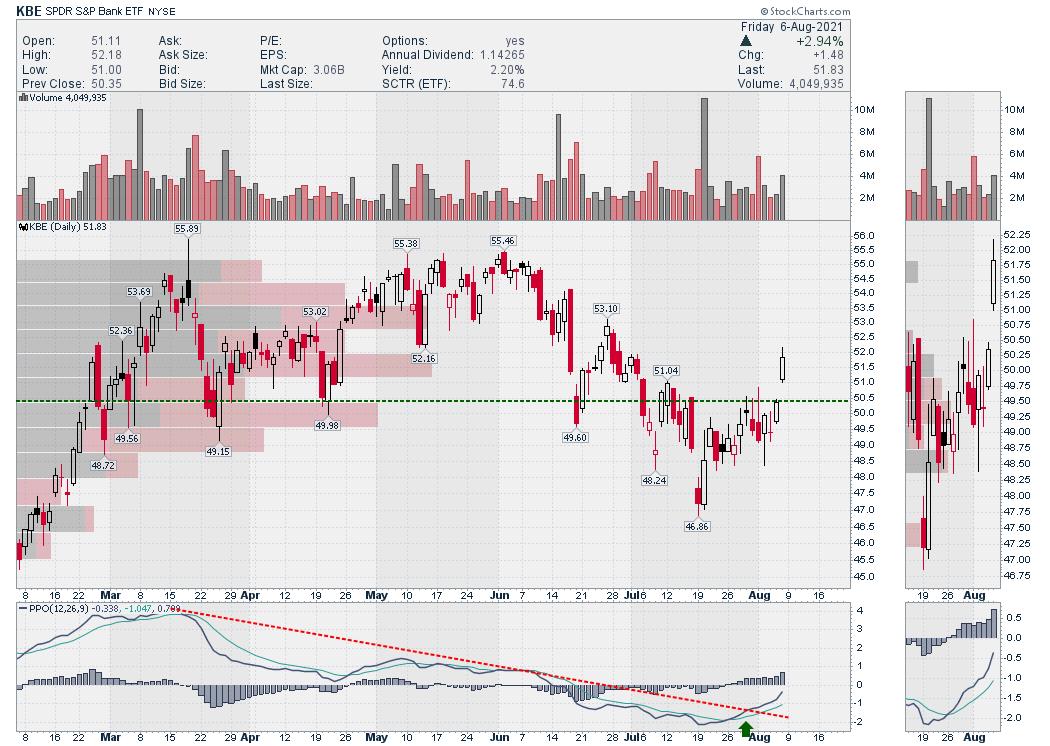Click the 55.46 peak price label
The image size is (1050, 746).
point(502,241)
